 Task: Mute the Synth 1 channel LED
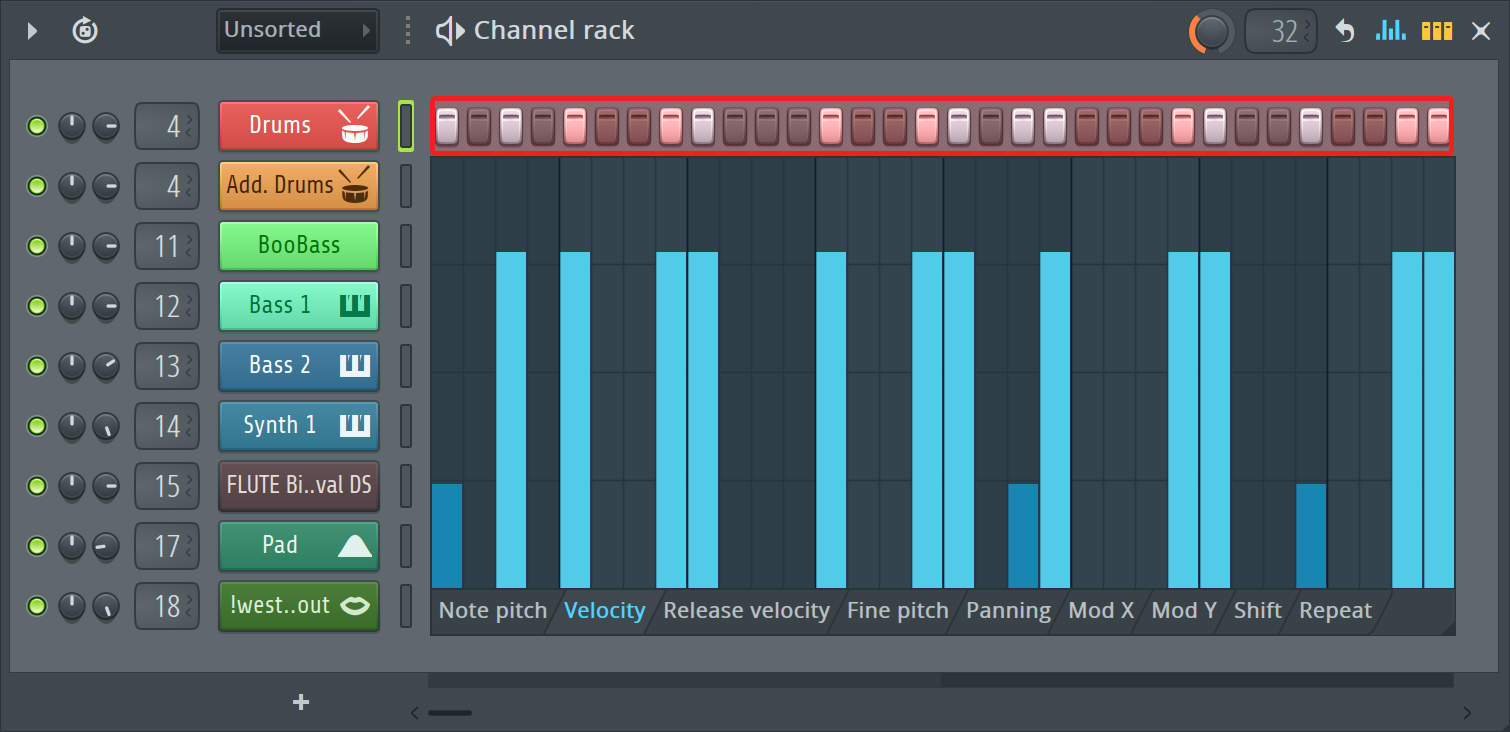click(x=37, y=426)
